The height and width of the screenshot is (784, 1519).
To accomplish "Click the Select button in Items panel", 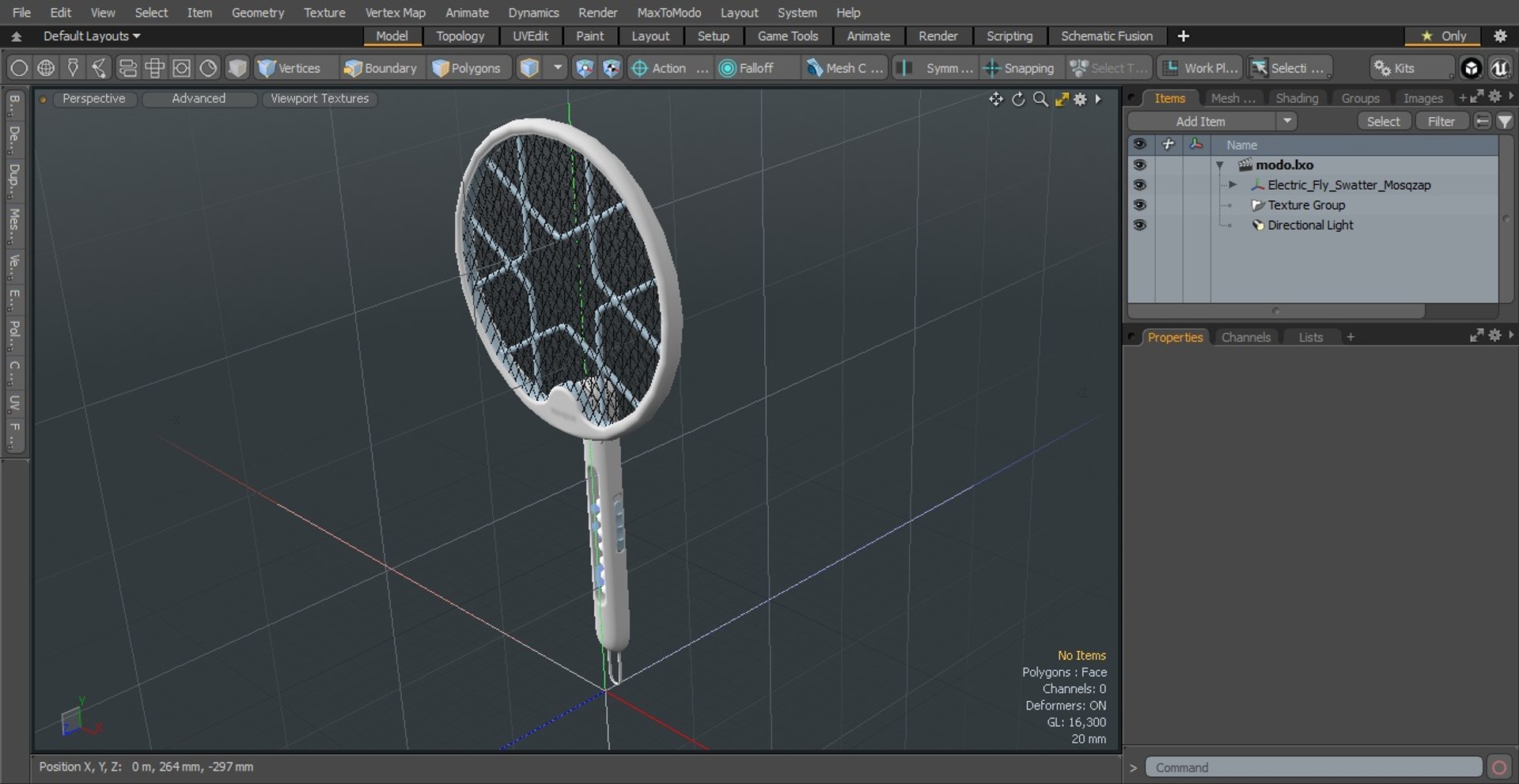I will pyautogui.click(x=1383, y=121).
